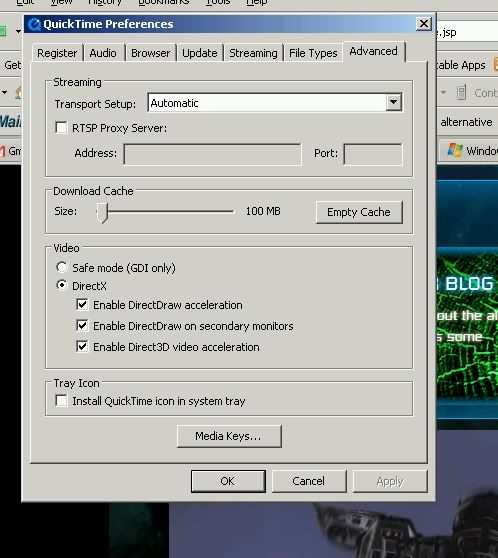The height and width of the screenshot is (558, 498).
Task: Click the phone icon beside Cont in browser
Action: tap(461, 93)
